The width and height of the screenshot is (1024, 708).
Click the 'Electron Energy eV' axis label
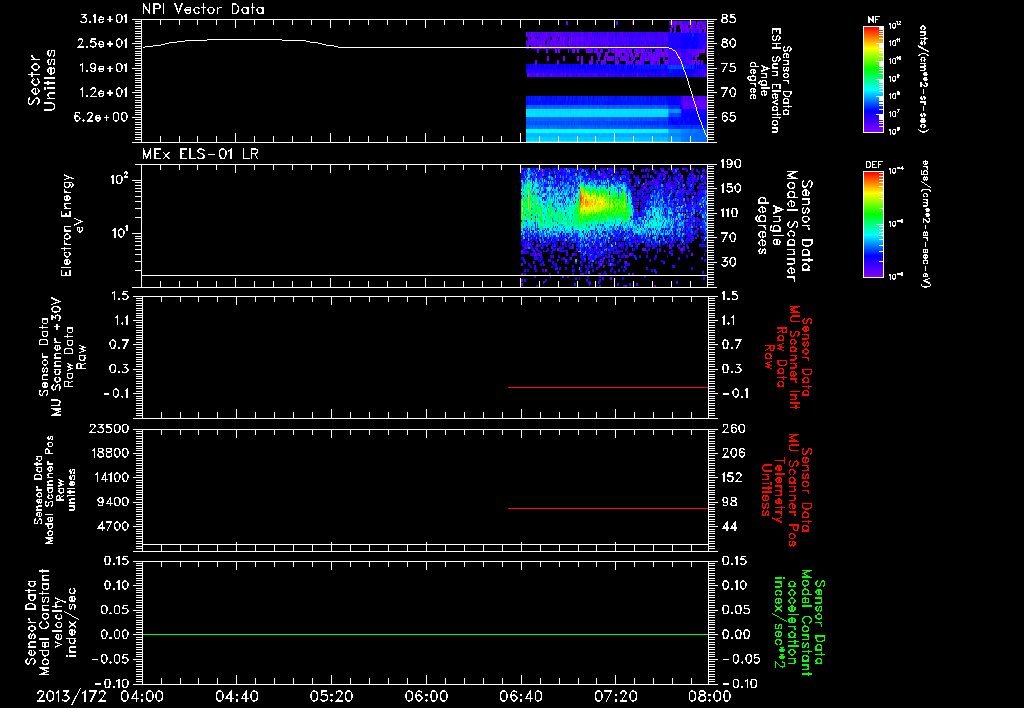click(x=72, y=225)
